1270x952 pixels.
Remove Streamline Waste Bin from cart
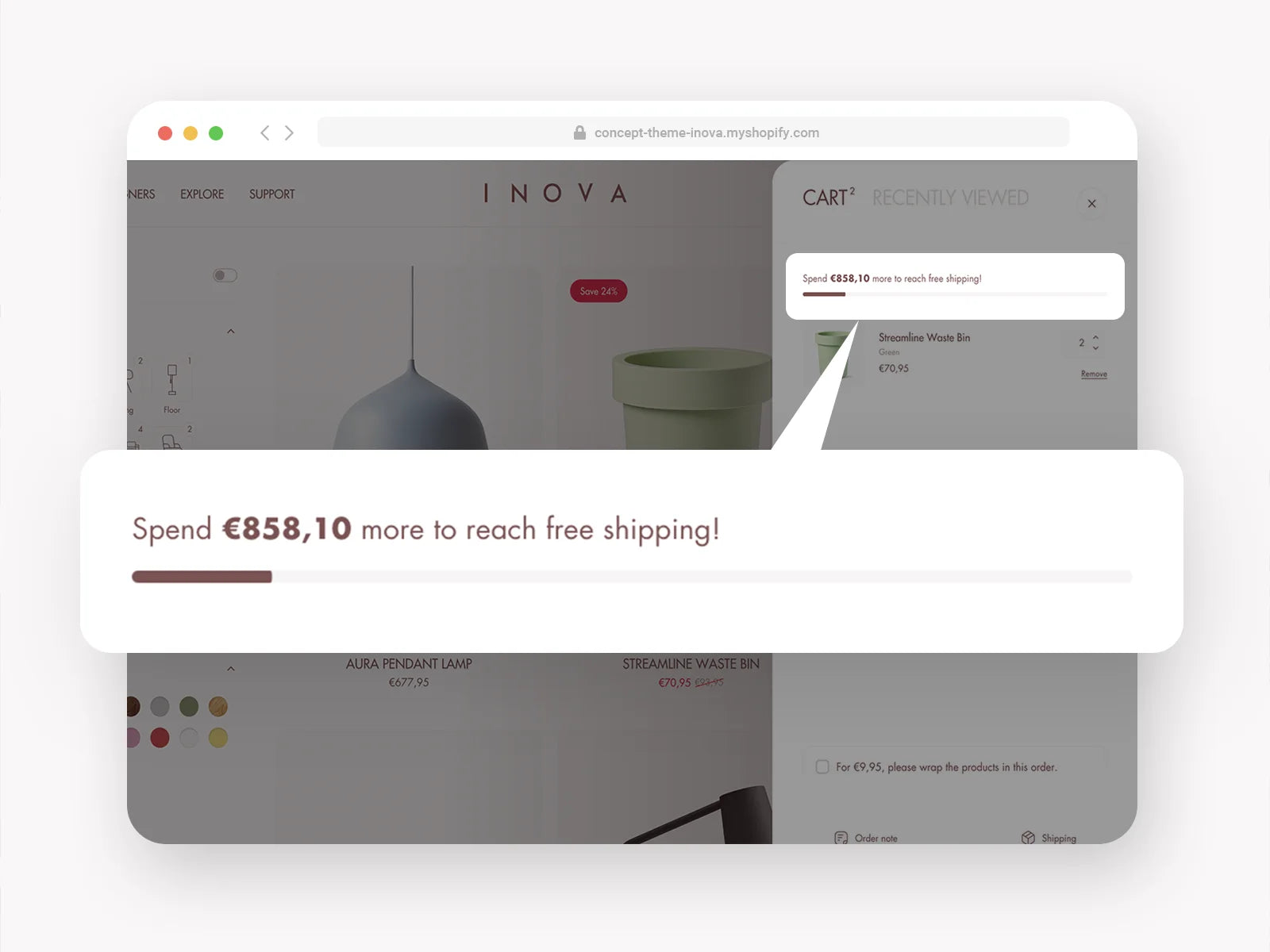click(x=1094, y=374)
